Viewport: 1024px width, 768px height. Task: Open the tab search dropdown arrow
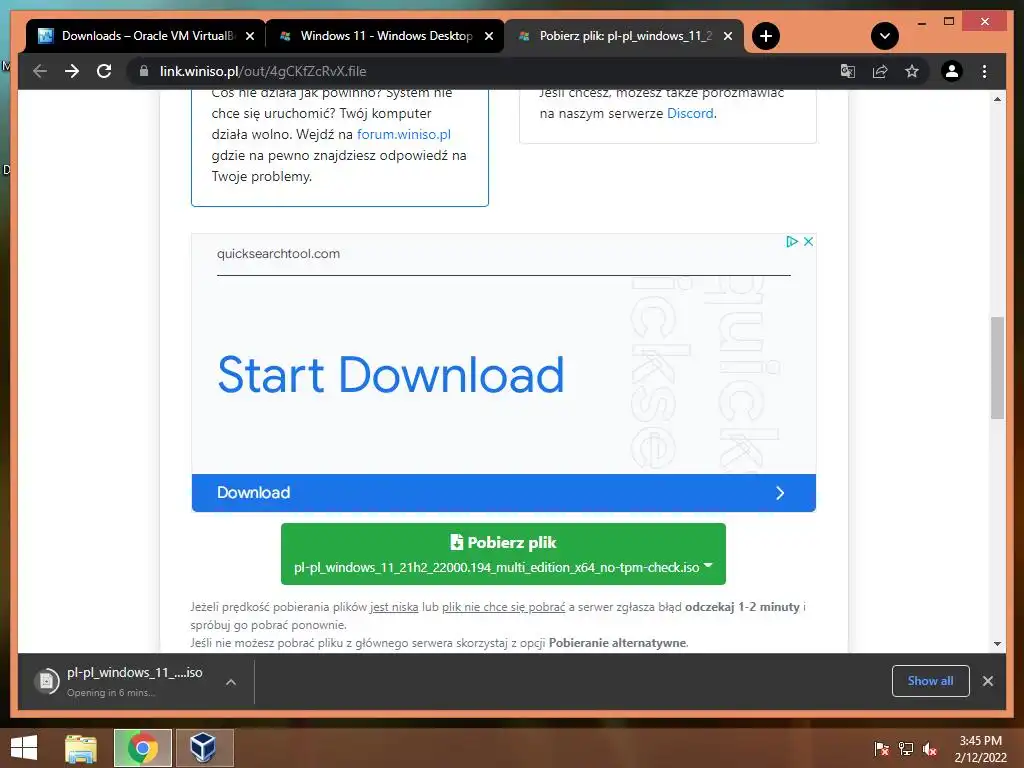pos(885,36)
